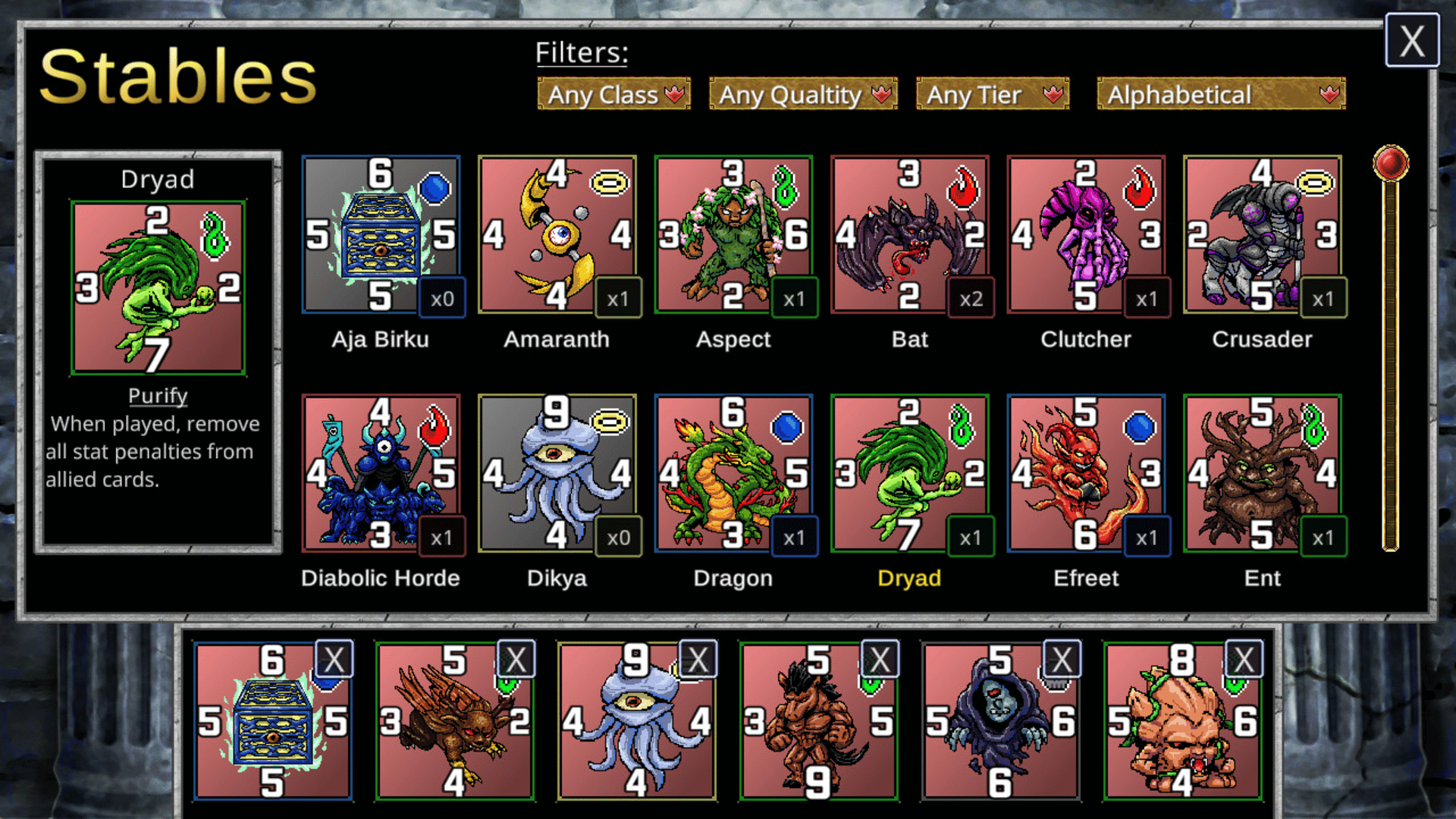1456x819 pixels.
Task: Choose the Diabolic Horde card
Action: point(381,474)
